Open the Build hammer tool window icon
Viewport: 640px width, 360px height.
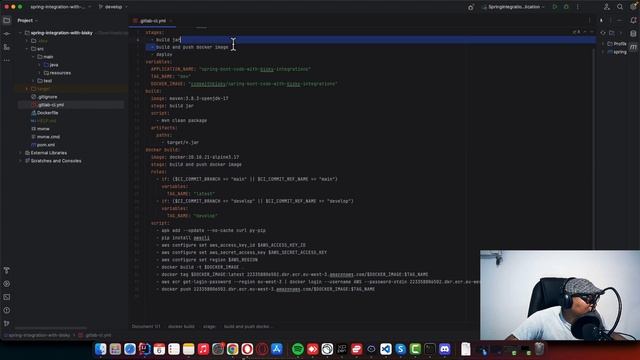(7, 270)
